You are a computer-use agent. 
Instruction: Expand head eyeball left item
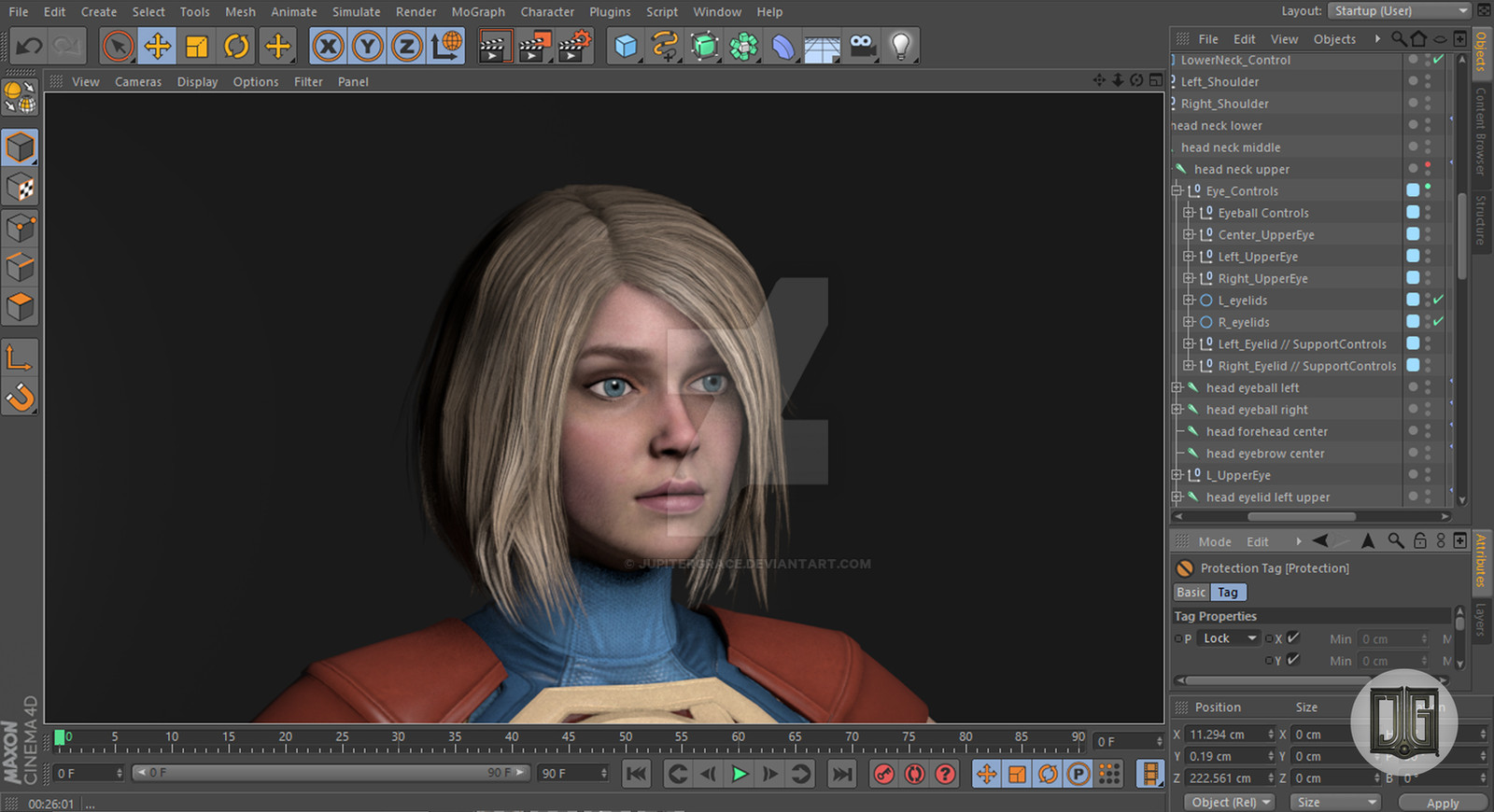[x=1177, y=387]
